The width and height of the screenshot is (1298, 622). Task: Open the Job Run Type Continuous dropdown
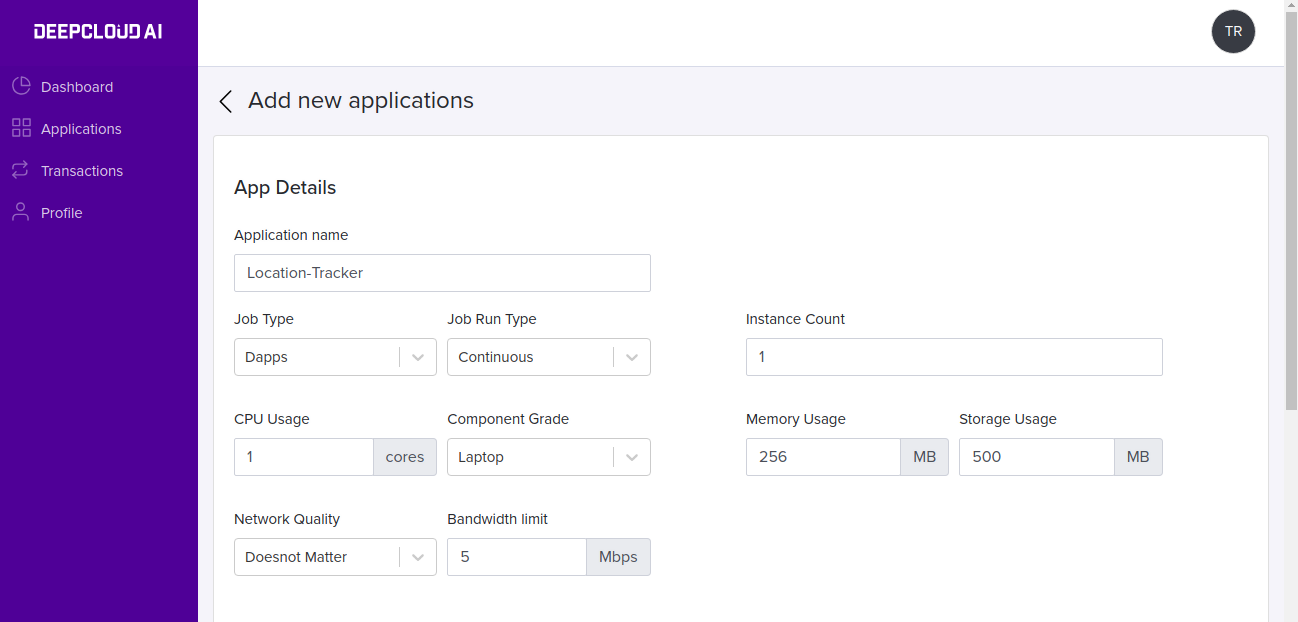coord(549,357)
